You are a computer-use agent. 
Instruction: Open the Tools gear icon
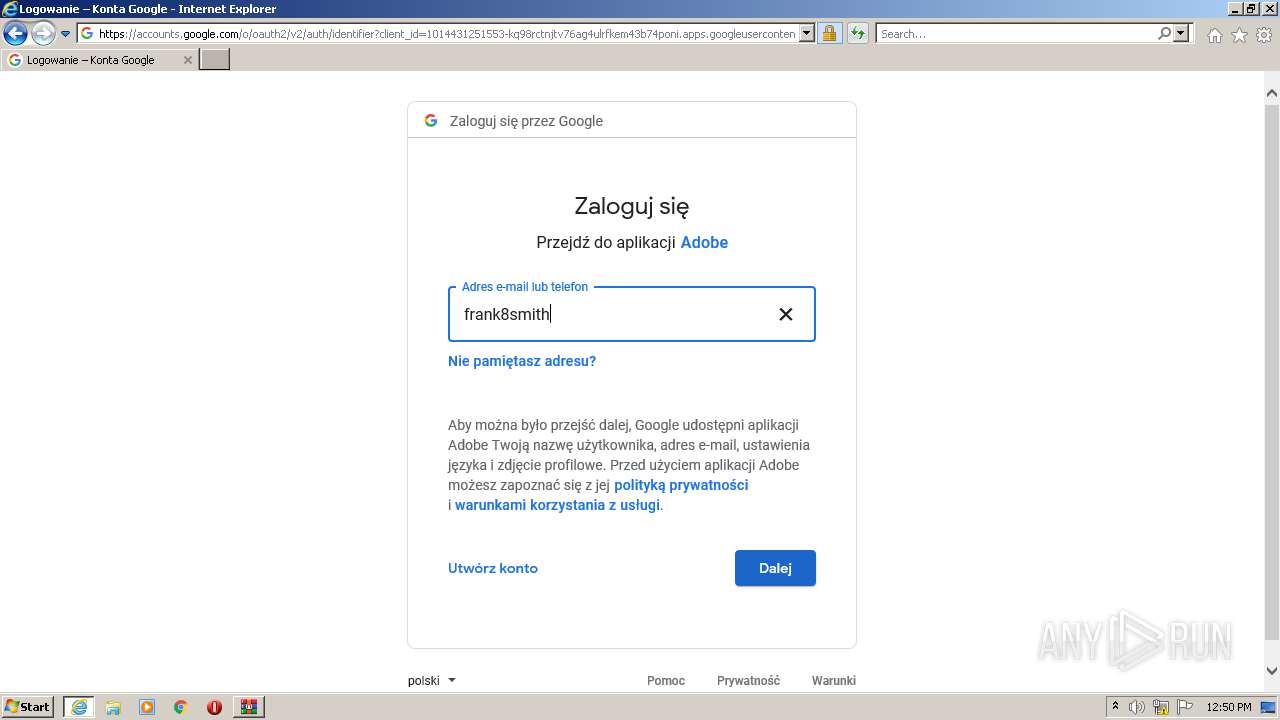click(x=1264, y=35)
